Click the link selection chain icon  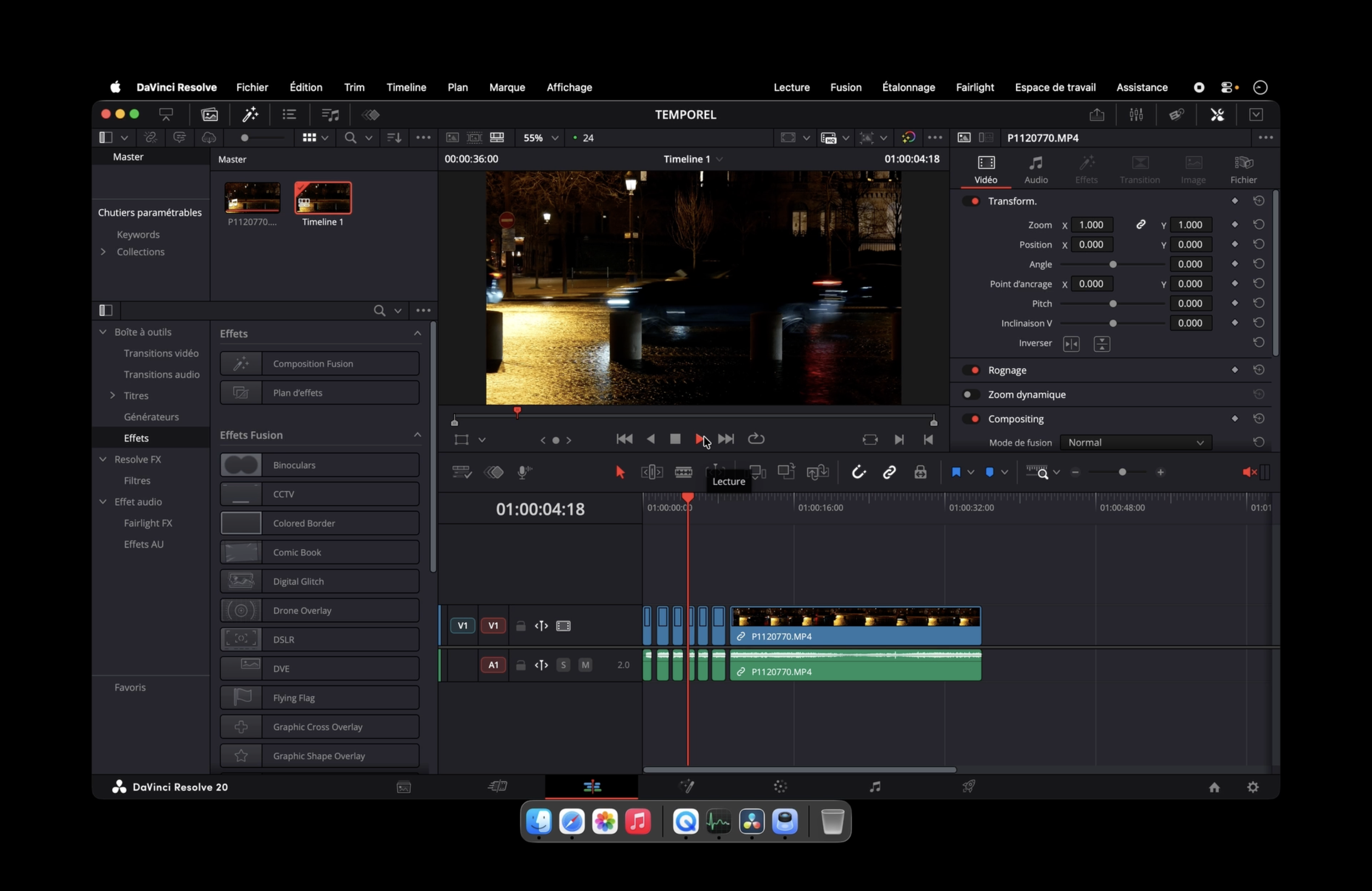(x=889, y=472)
